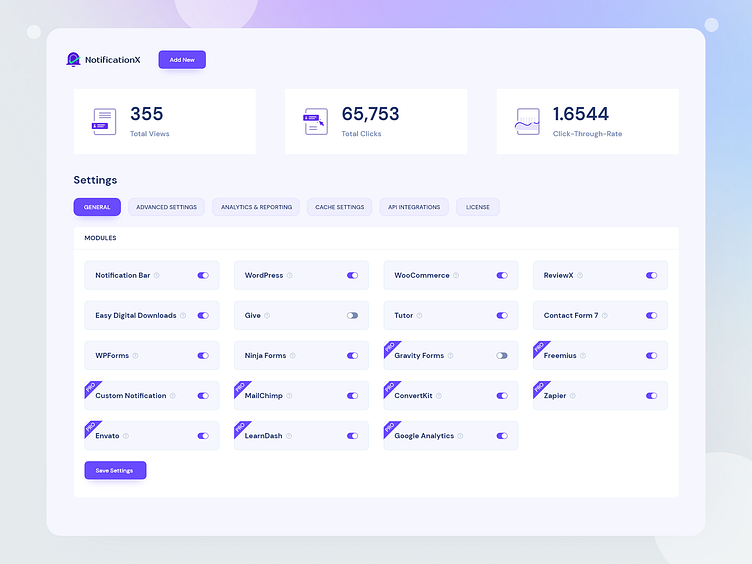Click the PRO badge on Gravity Forms
Viewport: 752px width, 564px height.
[390, 347]
